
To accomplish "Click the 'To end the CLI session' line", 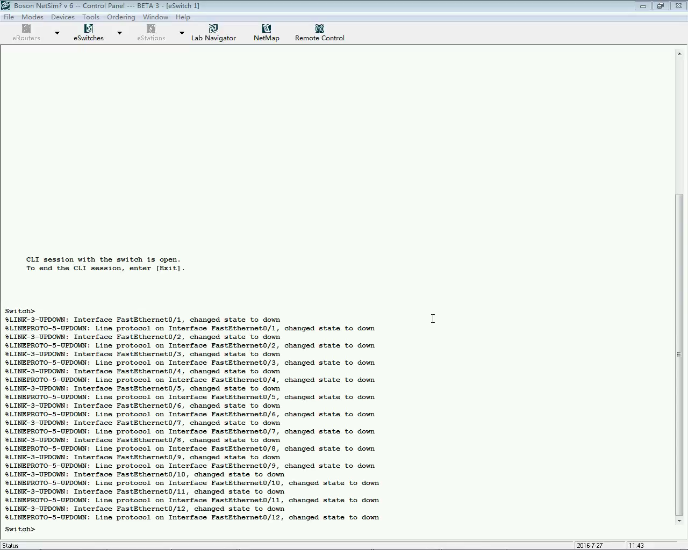I will [x=105, y=268].
